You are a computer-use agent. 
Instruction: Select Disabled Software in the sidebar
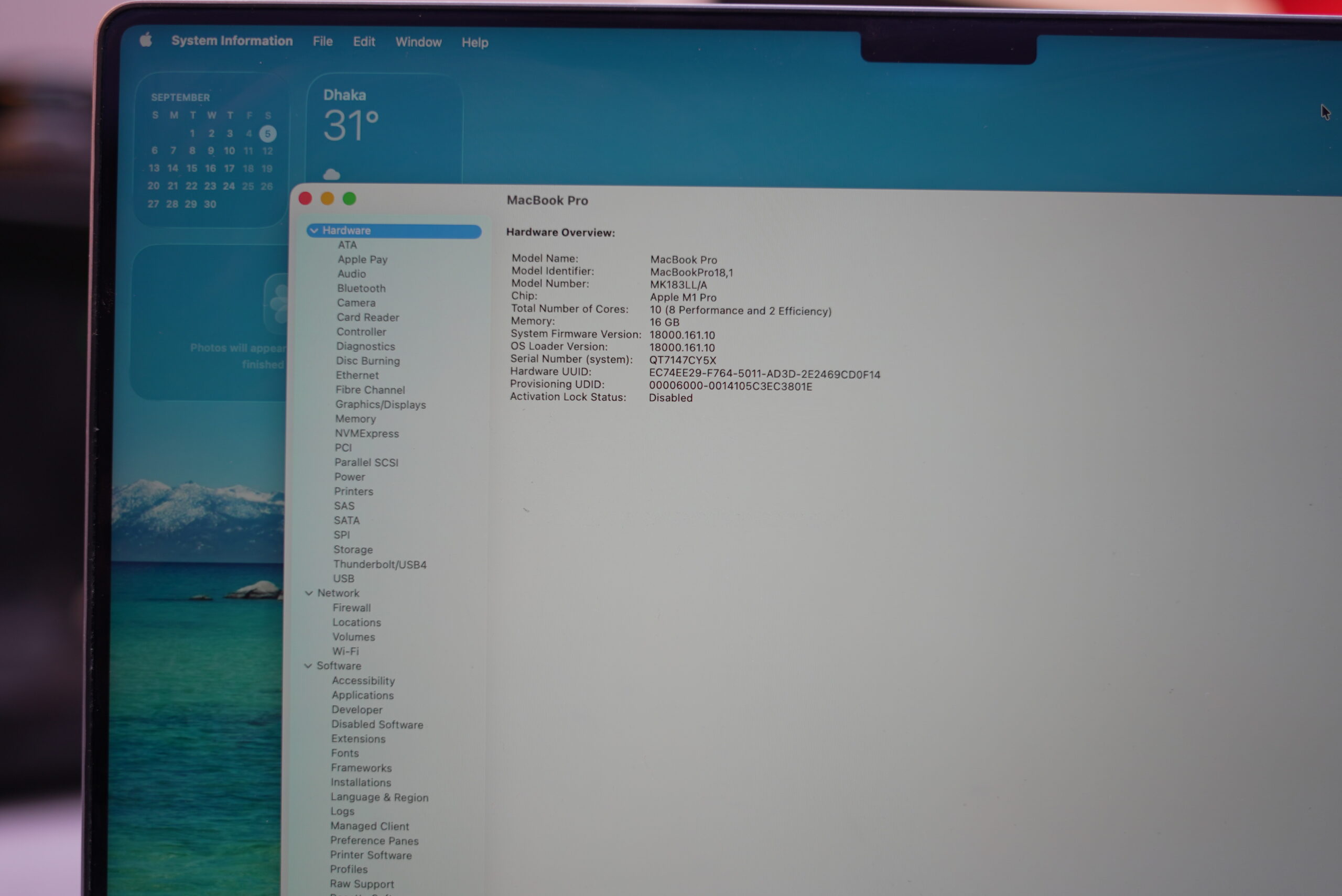tap(377, 725)
